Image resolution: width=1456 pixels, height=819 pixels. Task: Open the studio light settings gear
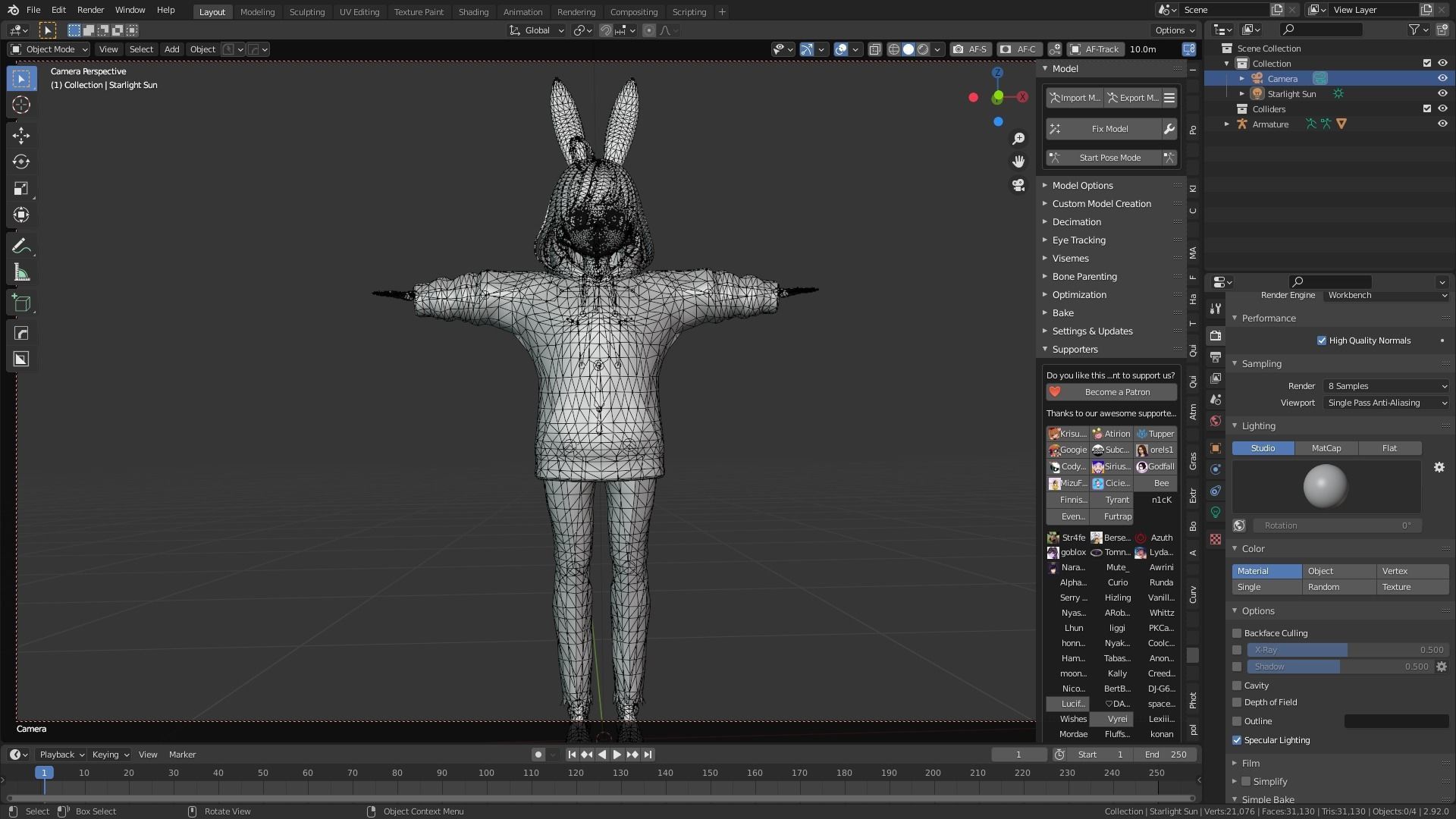[x=1439, y=467]
